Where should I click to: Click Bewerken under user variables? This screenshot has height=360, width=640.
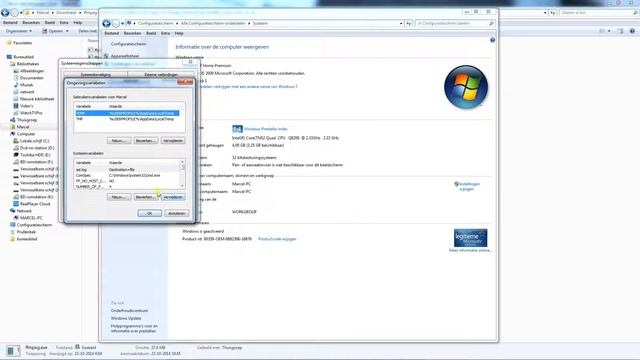point(146,140)
